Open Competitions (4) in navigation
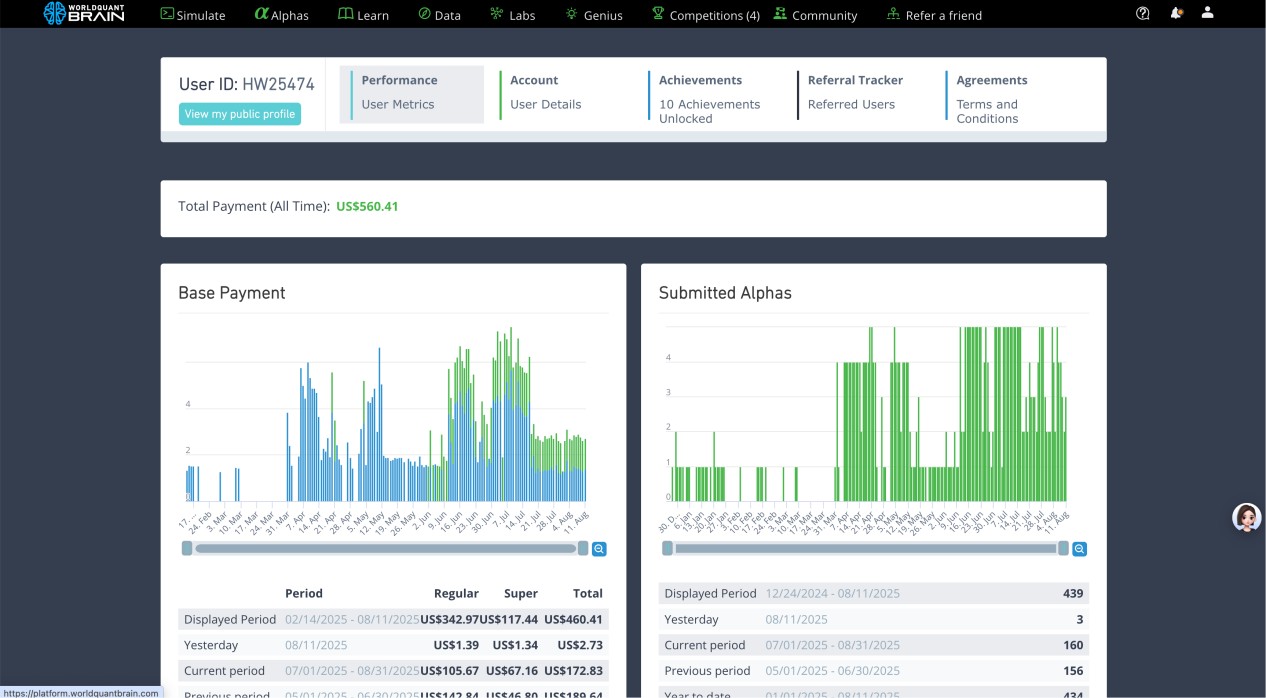Viewport: 1266px width, 698px height. 705,15
